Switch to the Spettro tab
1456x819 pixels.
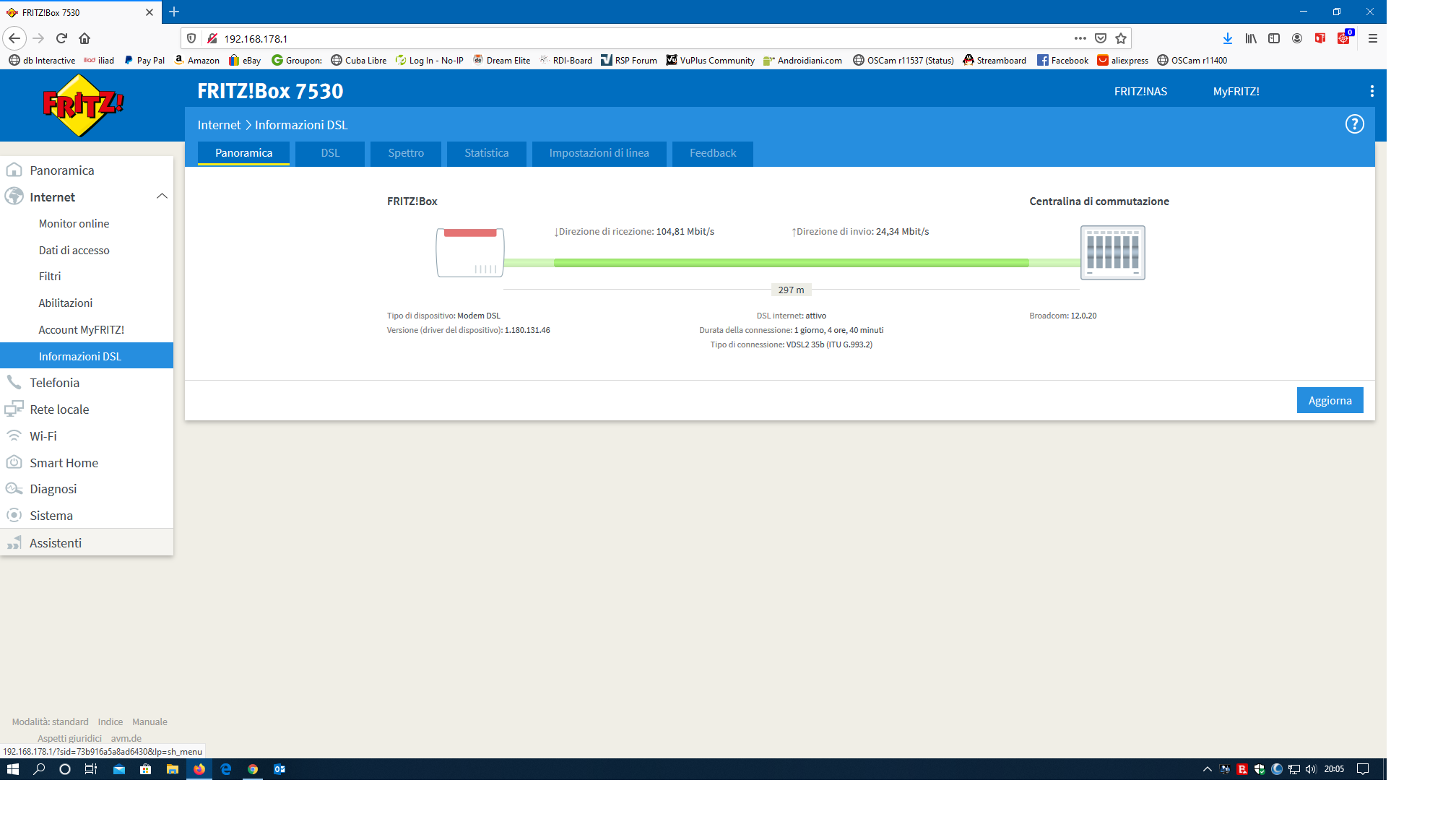[406, 153]
